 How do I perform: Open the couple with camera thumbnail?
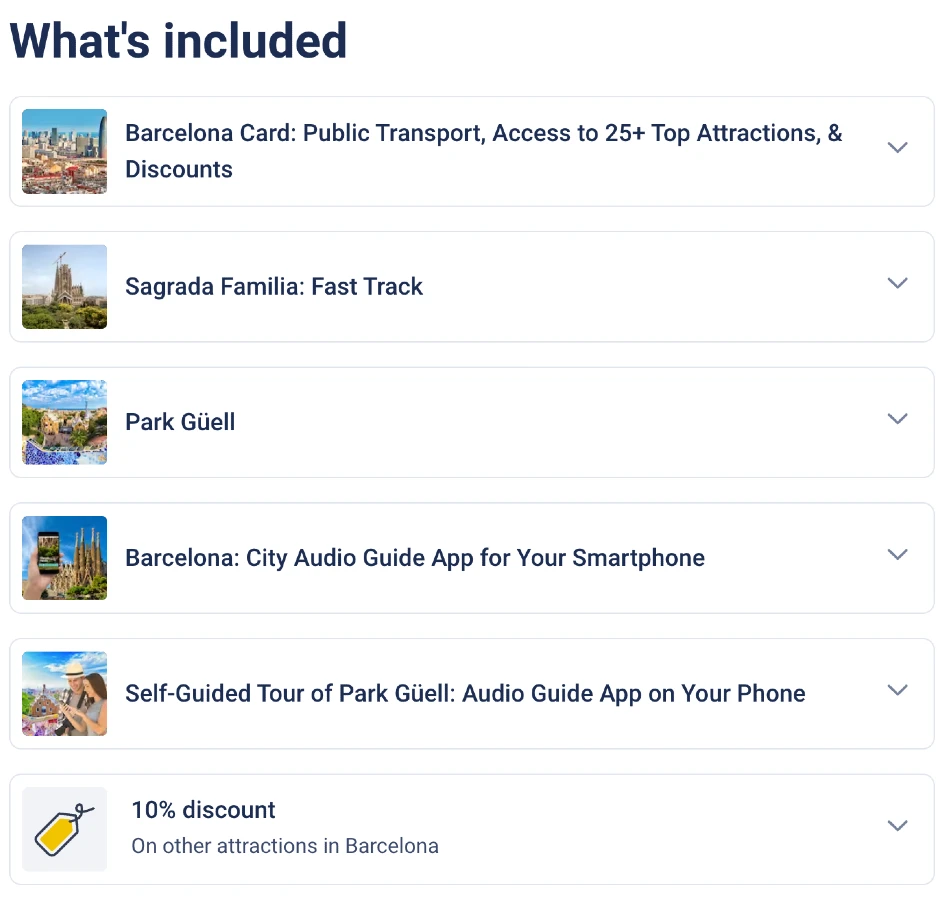[64, 694]
